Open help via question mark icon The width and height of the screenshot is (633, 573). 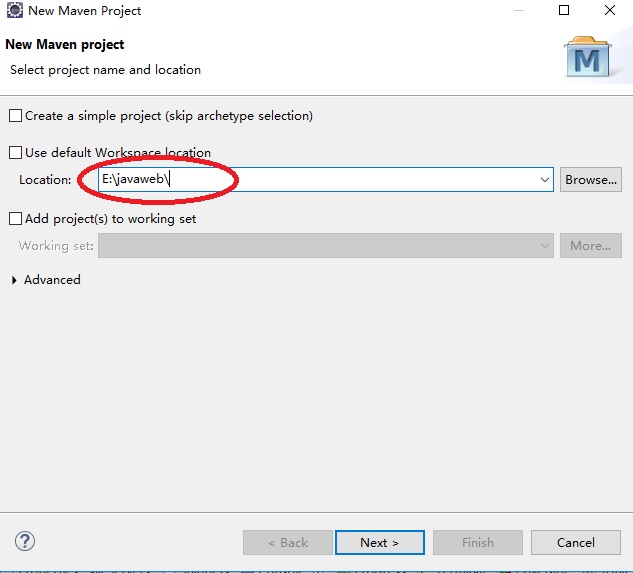click(25, 541)
